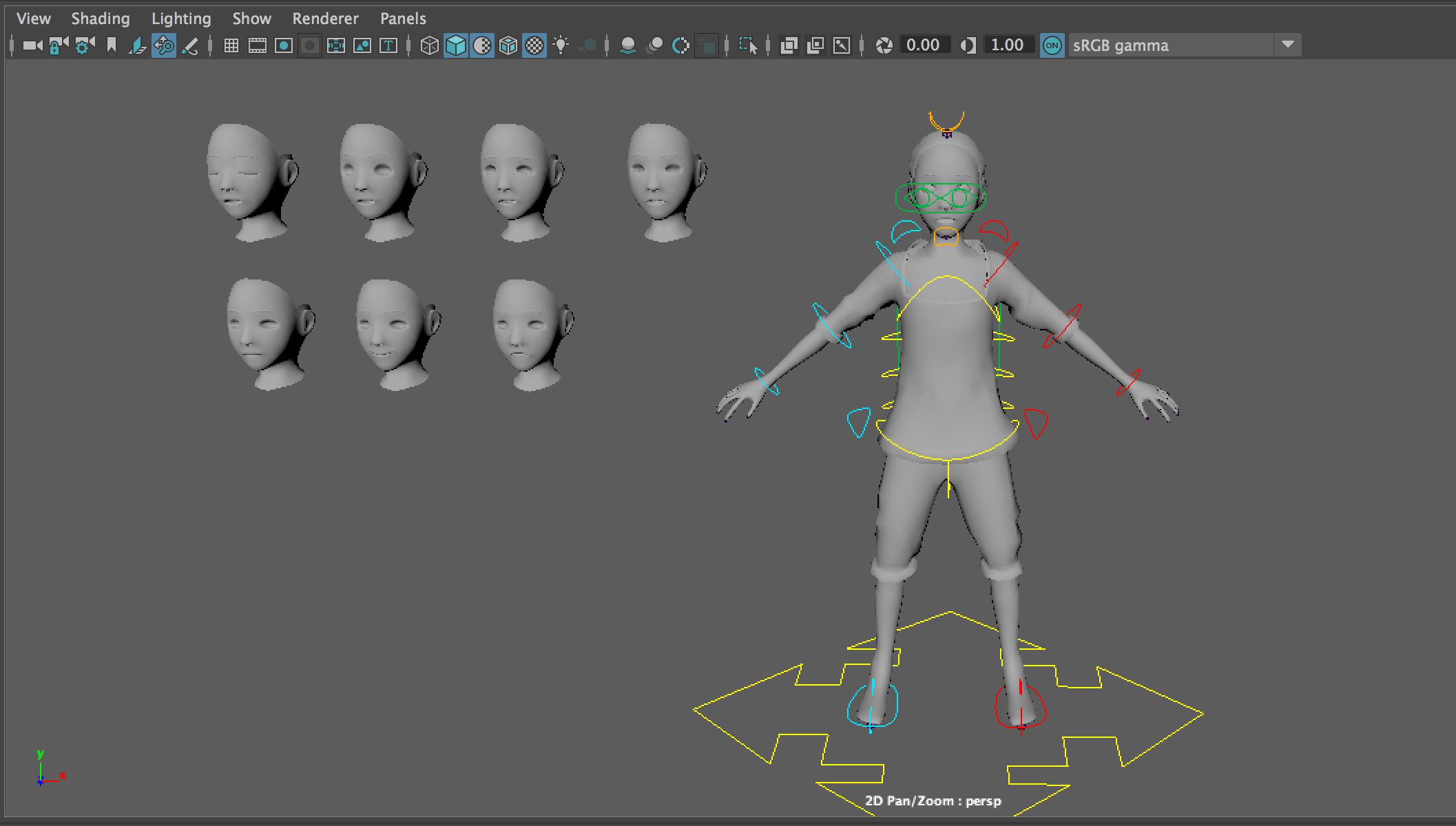Screen dimensions: 1456x826
Task: Click the Use All Lights bulb icon
Action: (561, 45)
